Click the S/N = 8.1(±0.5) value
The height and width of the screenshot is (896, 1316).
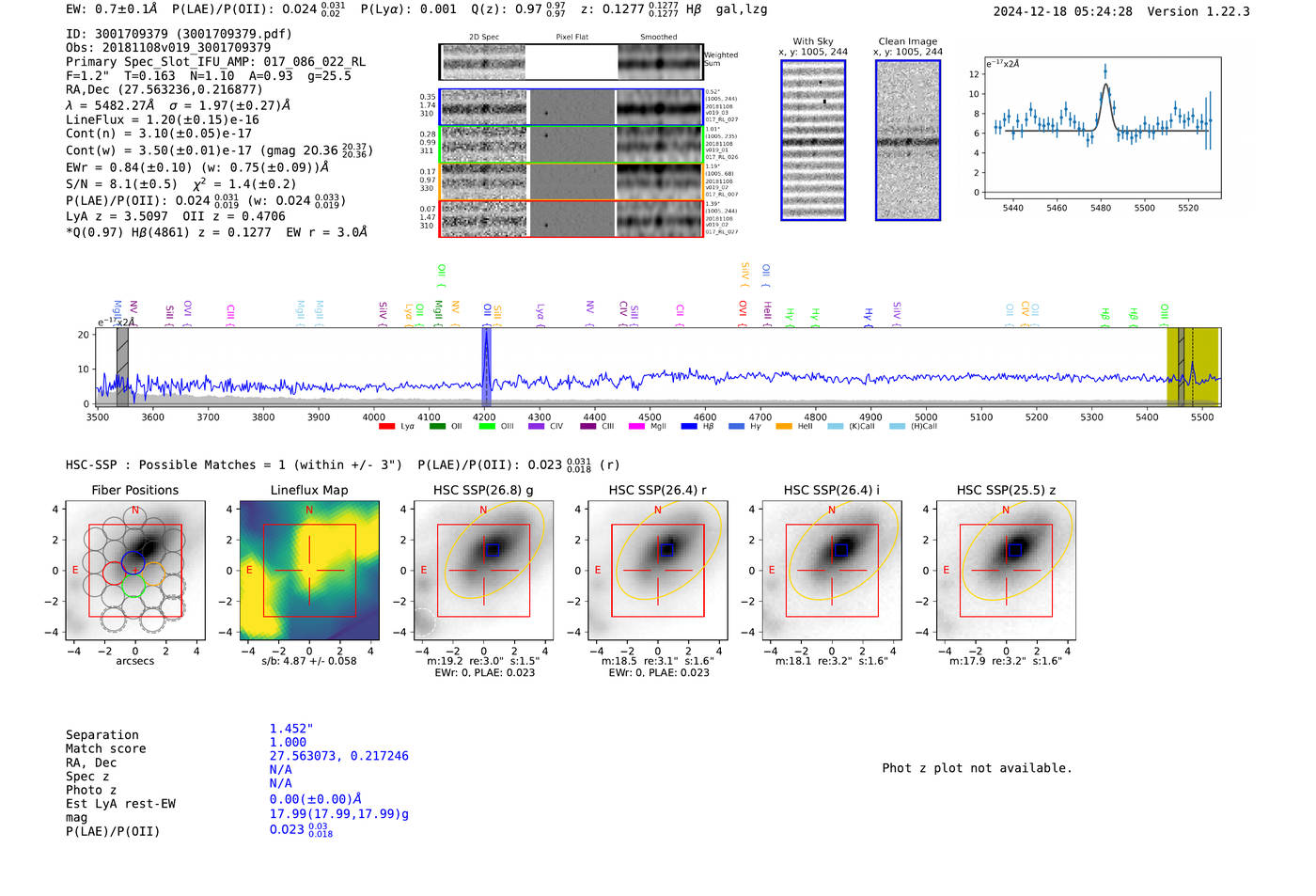(121, 184)
